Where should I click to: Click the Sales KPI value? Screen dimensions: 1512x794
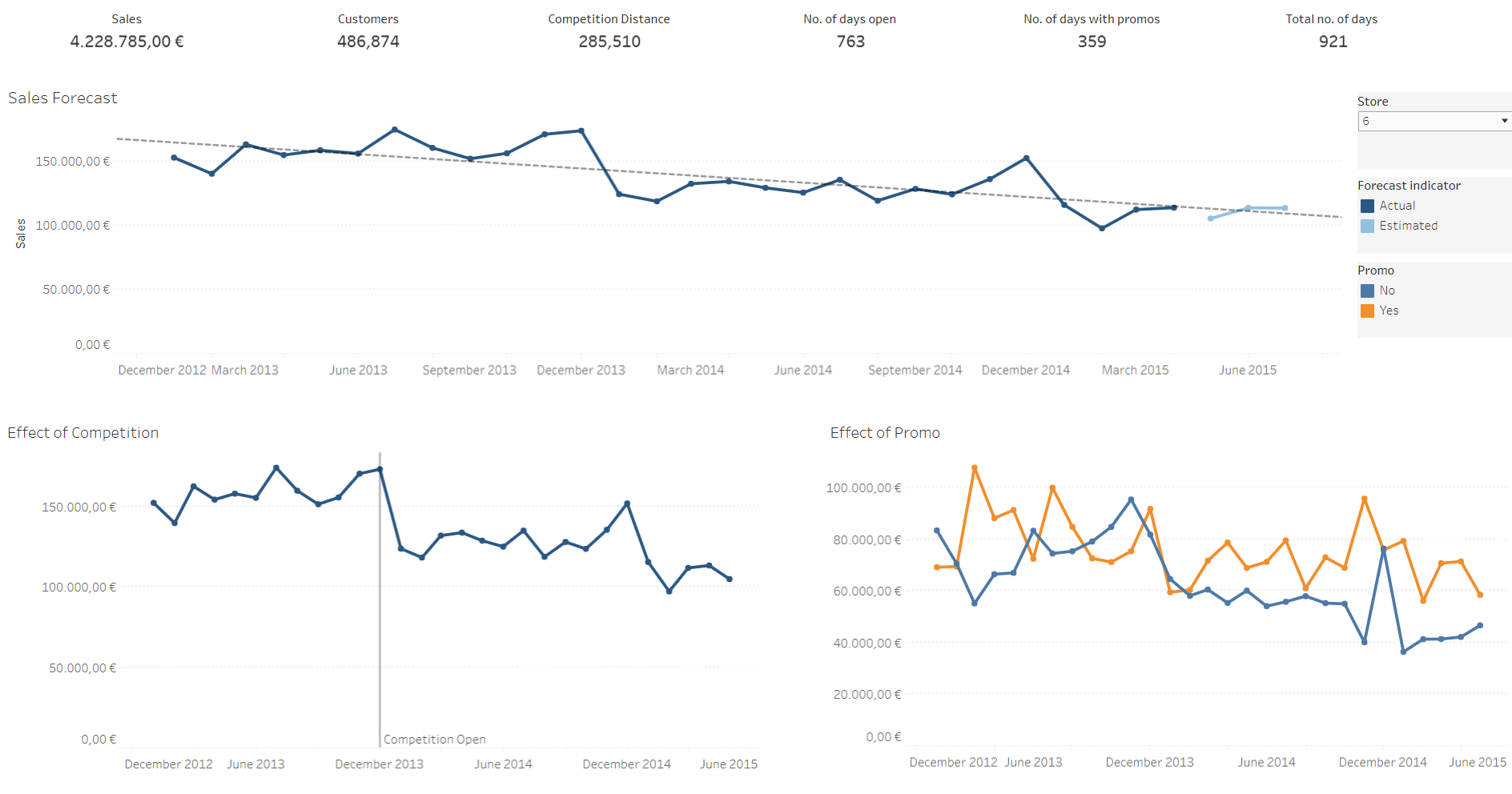coord(127,42)
